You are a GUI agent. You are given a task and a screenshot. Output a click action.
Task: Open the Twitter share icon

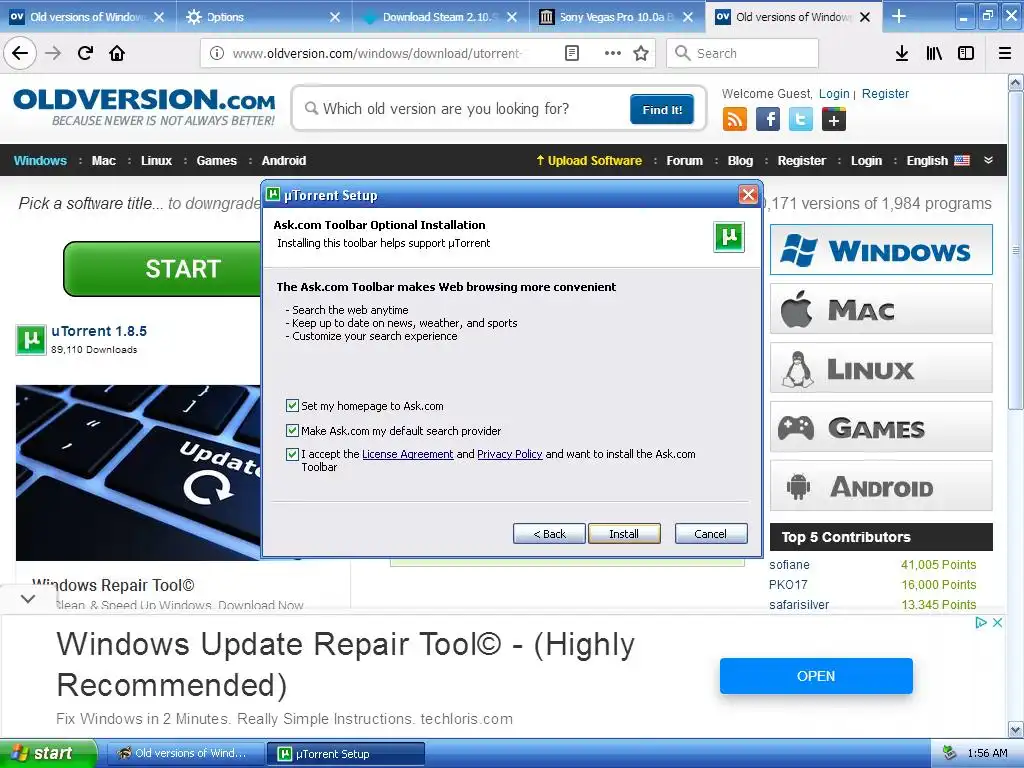pyautogui.click(x=801, y=120)
